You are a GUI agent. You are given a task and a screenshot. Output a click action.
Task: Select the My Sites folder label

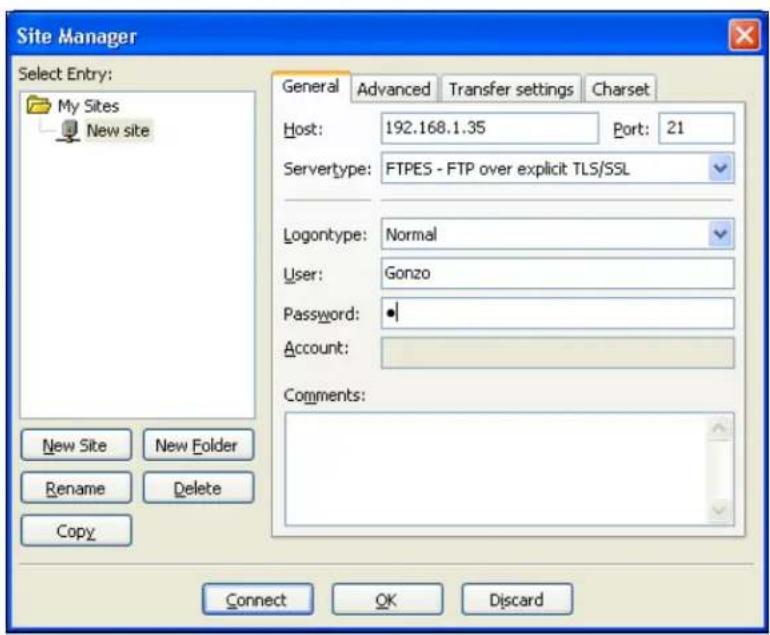click(x=88, y=106)
